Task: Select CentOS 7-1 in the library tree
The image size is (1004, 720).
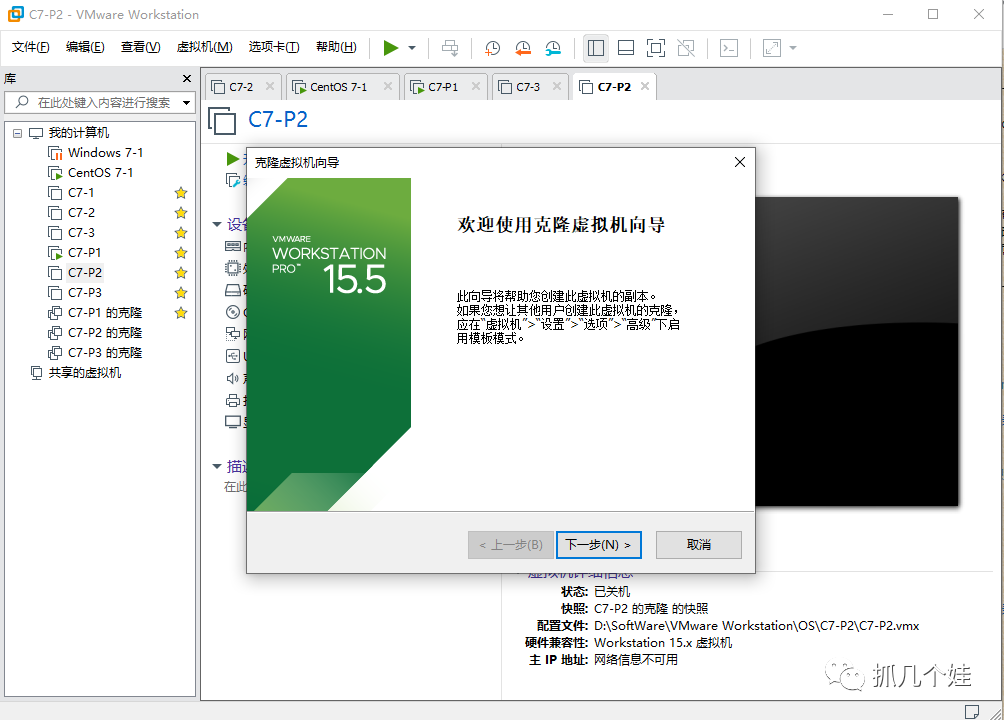Action: point(100,172)
